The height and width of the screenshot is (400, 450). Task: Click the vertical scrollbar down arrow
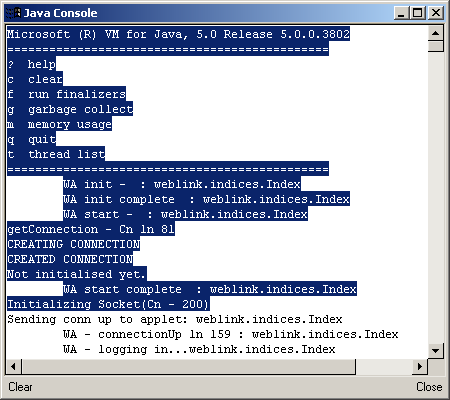(435, 350)
